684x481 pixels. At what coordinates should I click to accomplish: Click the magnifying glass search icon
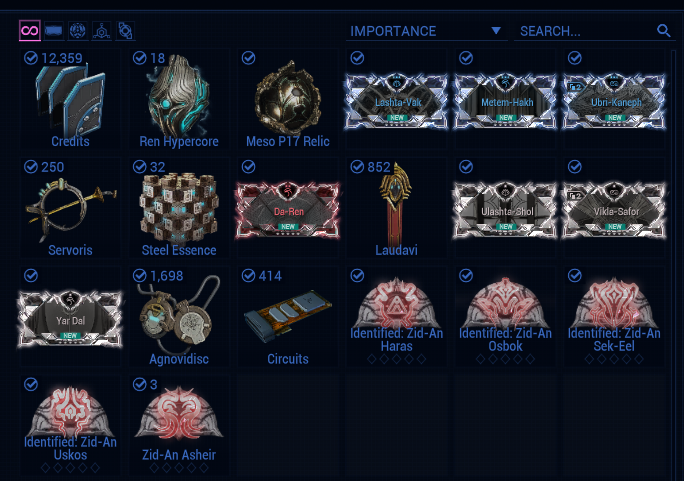[x=663, y=31]
